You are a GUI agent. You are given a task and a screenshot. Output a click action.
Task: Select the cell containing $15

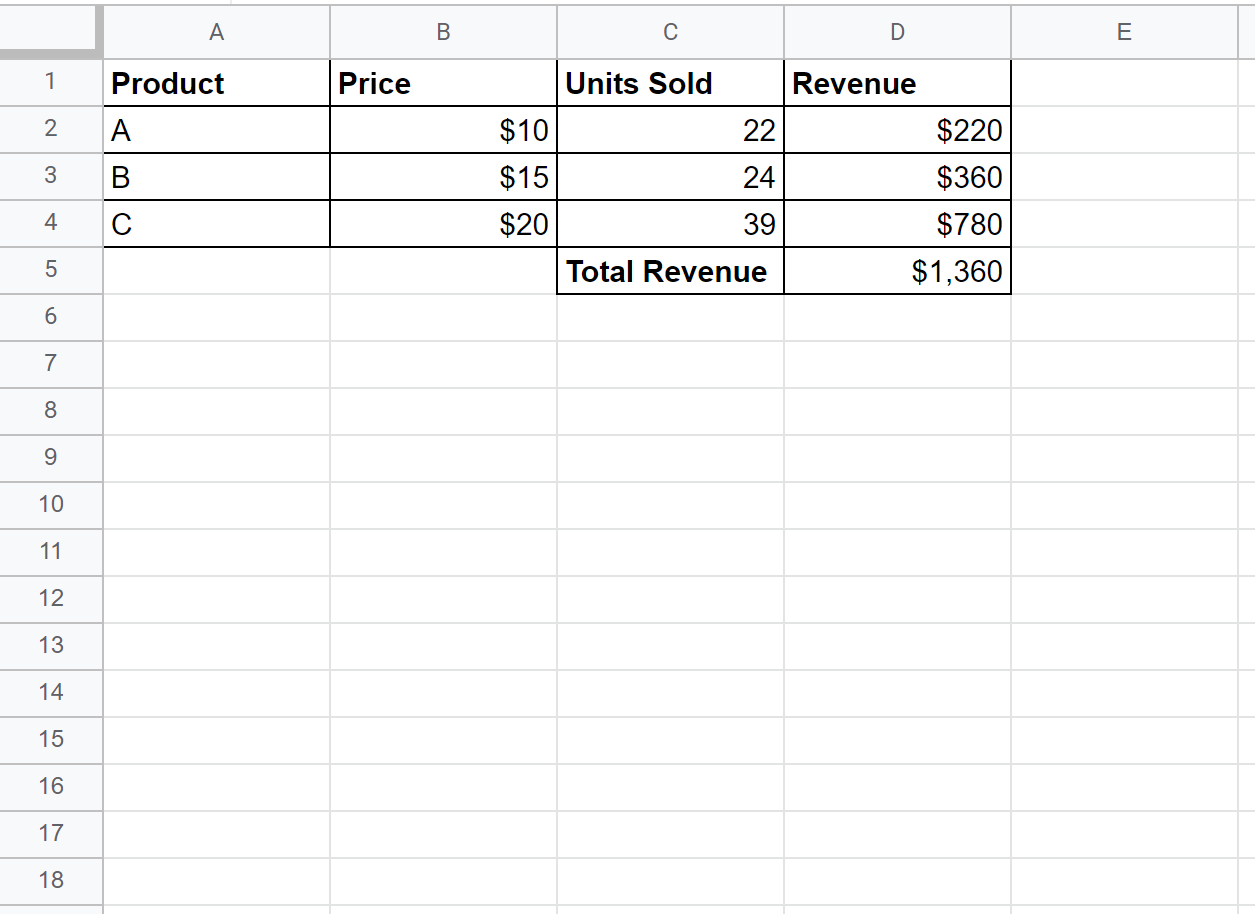tap(443, 177)
